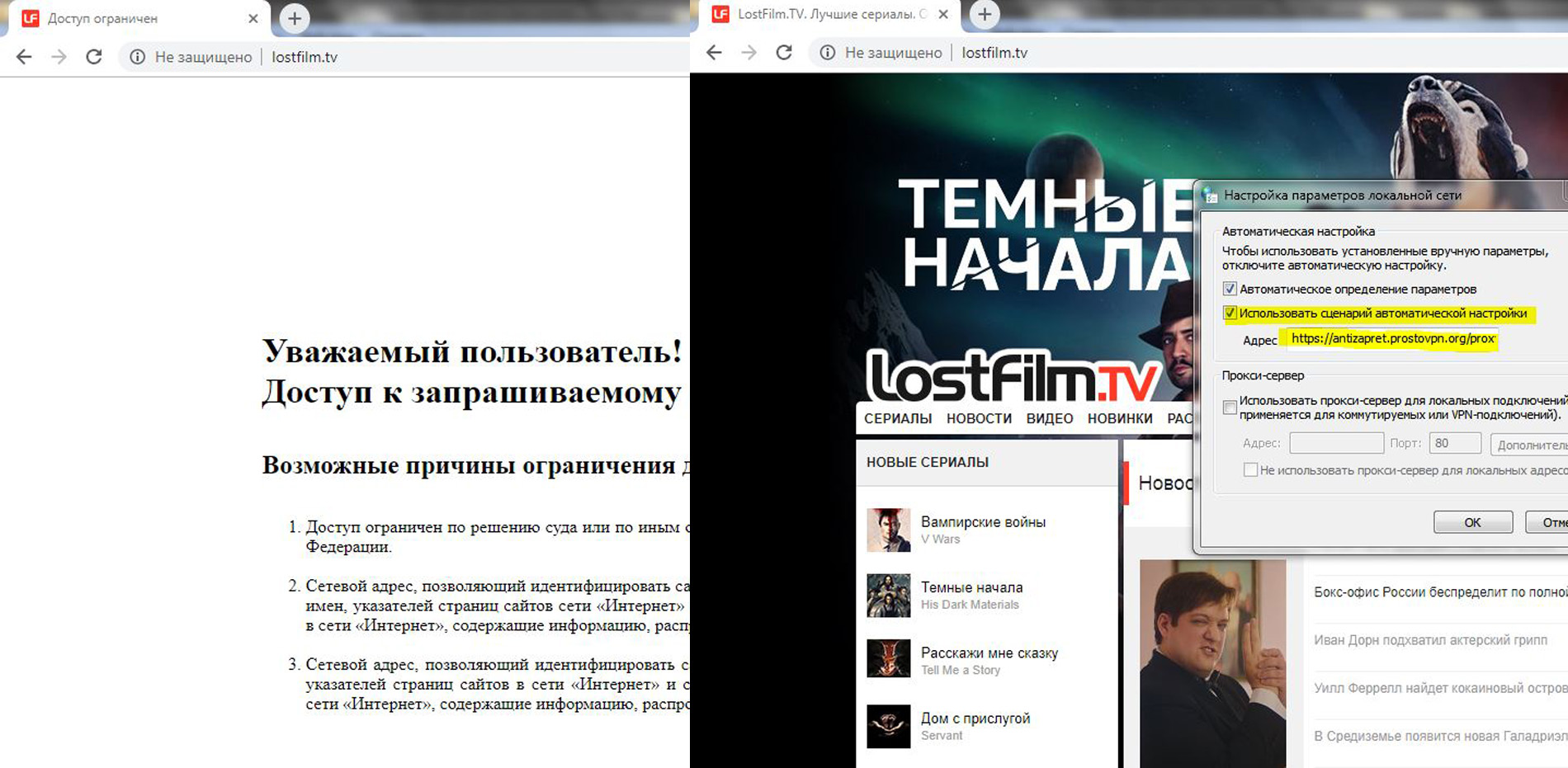Open news 'Иван Дорн подхватил актерский грипп'
This screenshot has height=768, width=1568.
tap(1430, 640)
